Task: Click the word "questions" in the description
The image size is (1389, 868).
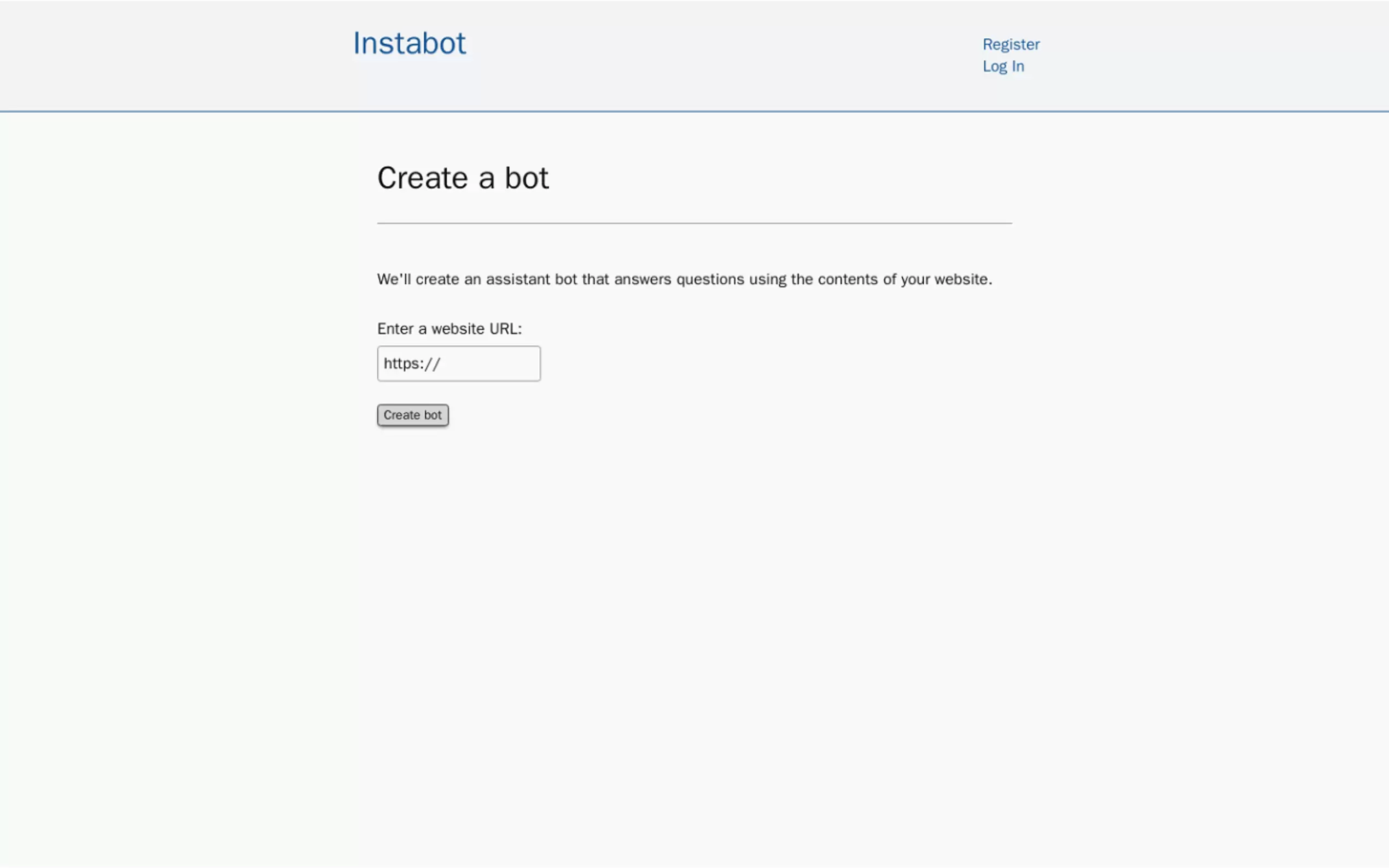Action: click(710, 279)
